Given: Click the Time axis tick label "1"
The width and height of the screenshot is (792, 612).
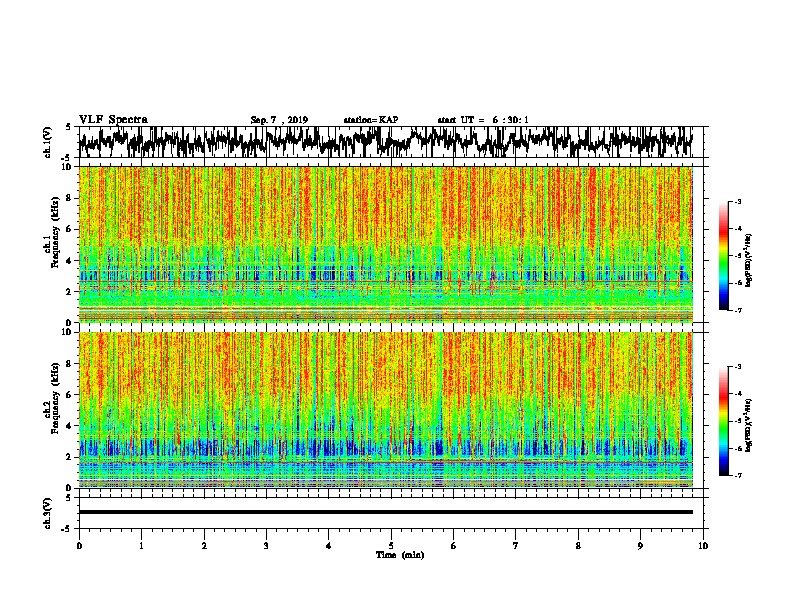Looking at the screenshot, I should point(141,546).
